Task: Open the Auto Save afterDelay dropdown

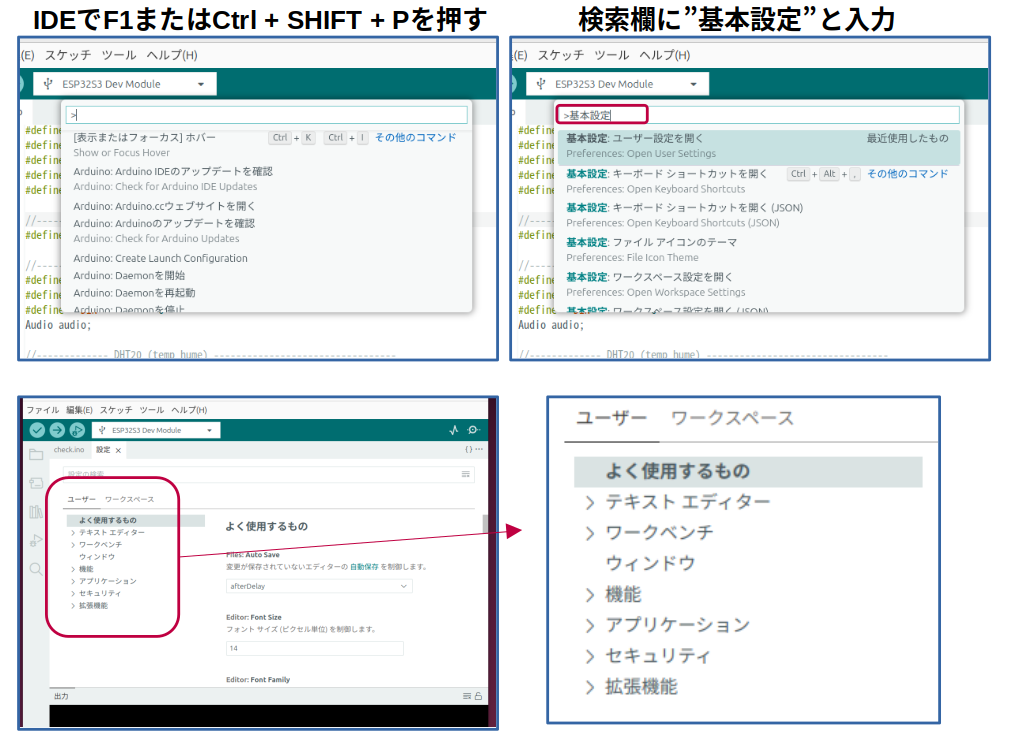Action: 319,586
